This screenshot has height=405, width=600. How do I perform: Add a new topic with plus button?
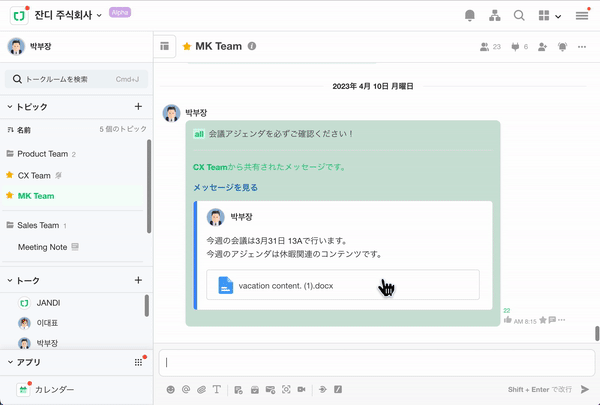point(138,106)
